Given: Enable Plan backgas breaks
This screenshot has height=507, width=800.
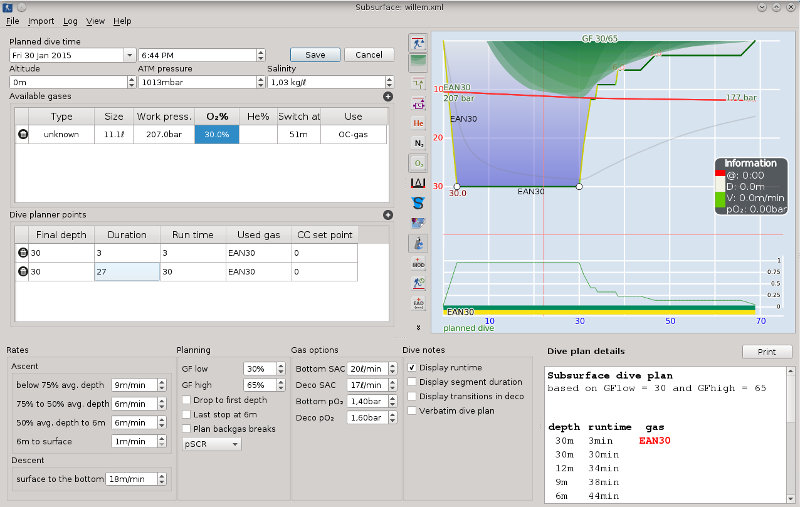Looking at the screenshot, I should point(187,429).
